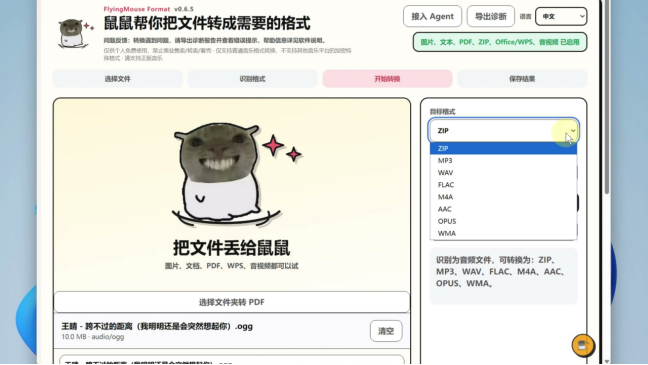The height and width of the screenshot is (365, 648).
Task: Choose OPUS in the format list
Action: pyautogui.click(x=503, y=221)
